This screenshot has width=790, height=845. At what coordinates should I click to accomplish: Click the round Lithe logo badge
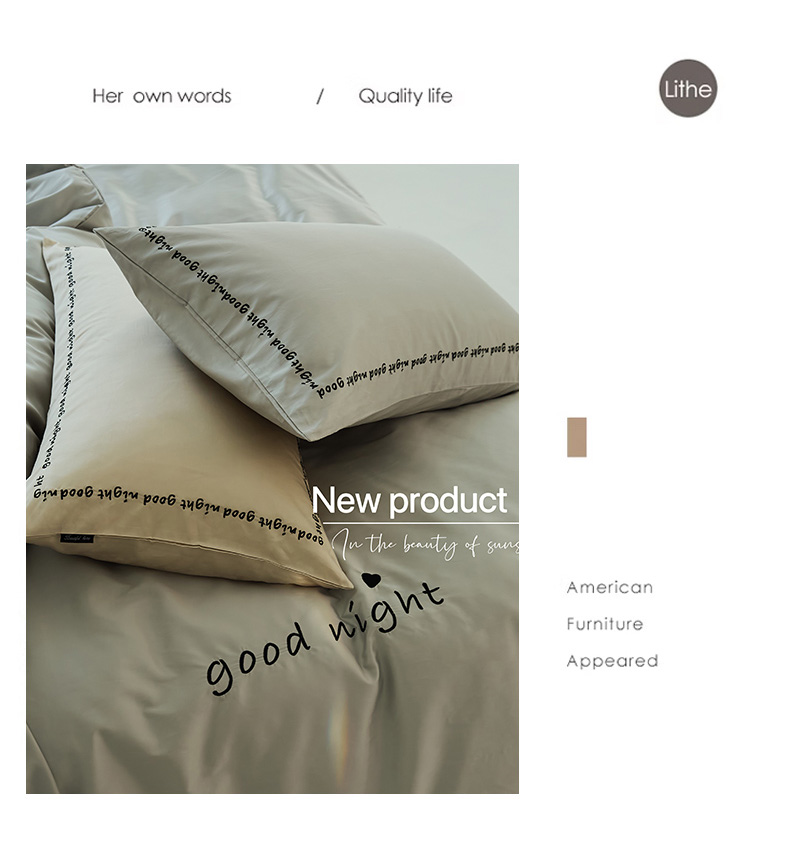click(x=688, y=88)
